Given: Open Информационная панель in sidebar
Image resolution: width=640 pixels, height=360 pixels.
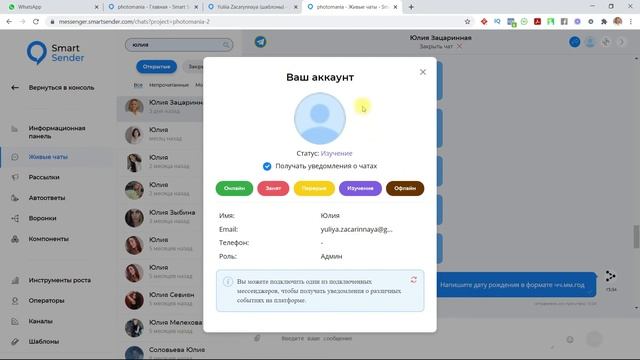Looking at the screenshot, I should tap(57, 132).
